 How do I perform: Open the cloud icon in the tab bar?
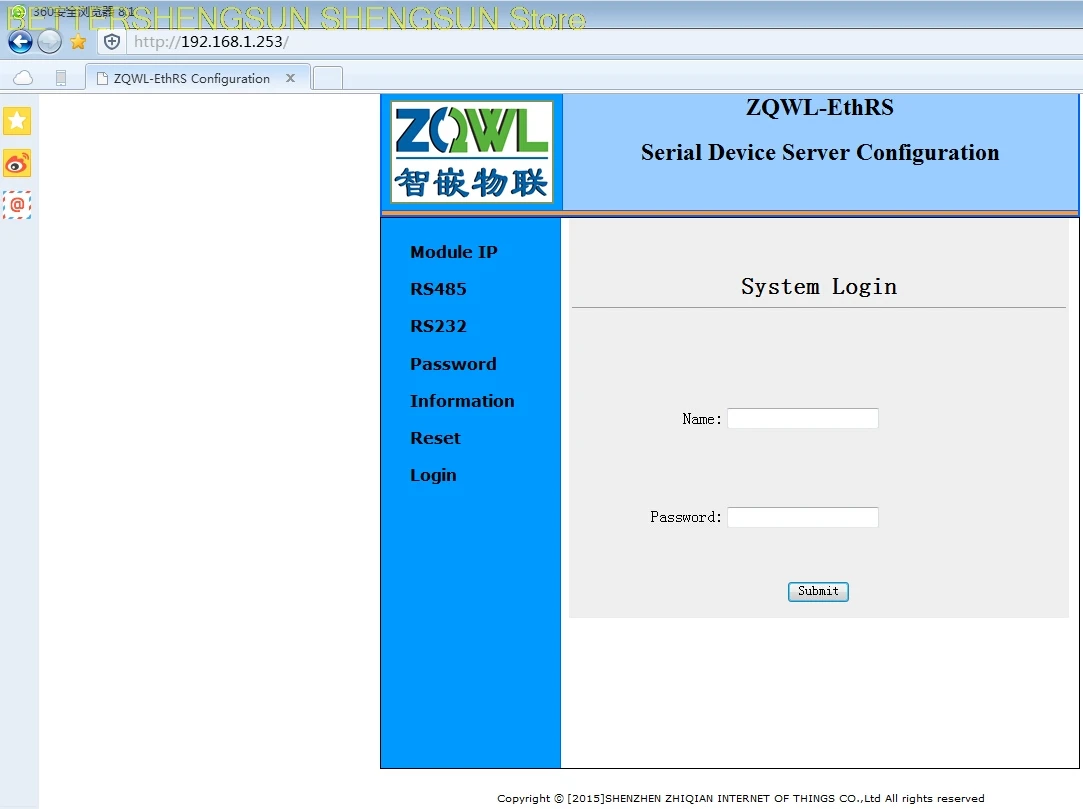(x=23, y=78)
